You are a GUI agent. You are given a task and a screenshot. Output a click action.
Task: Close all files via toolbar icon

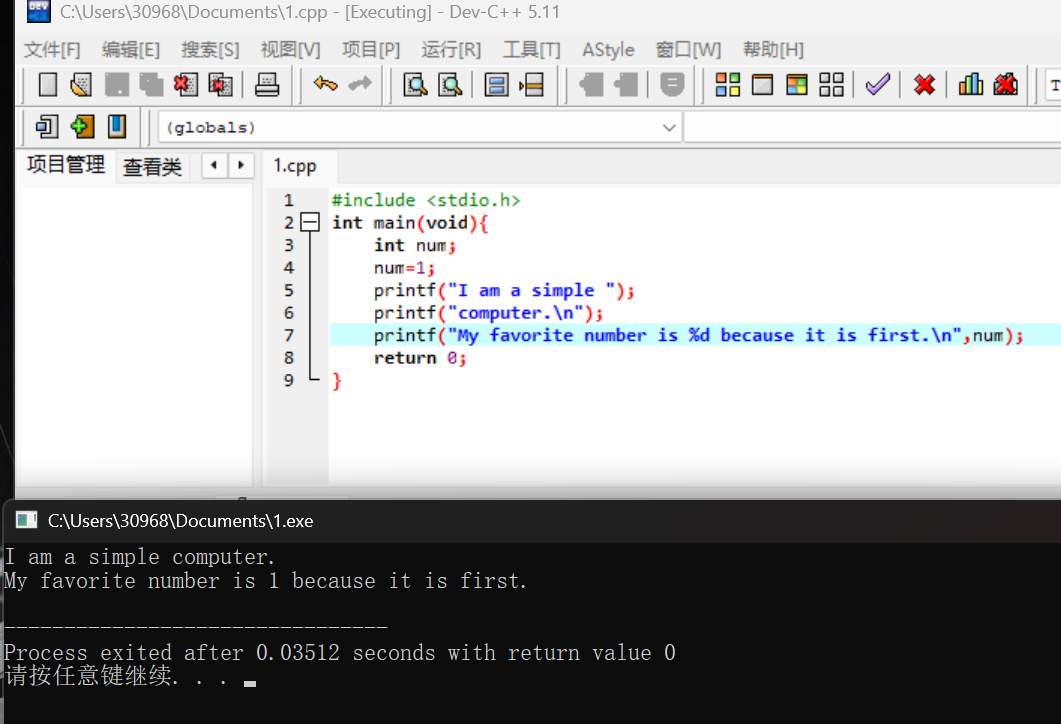coord(221,85)
